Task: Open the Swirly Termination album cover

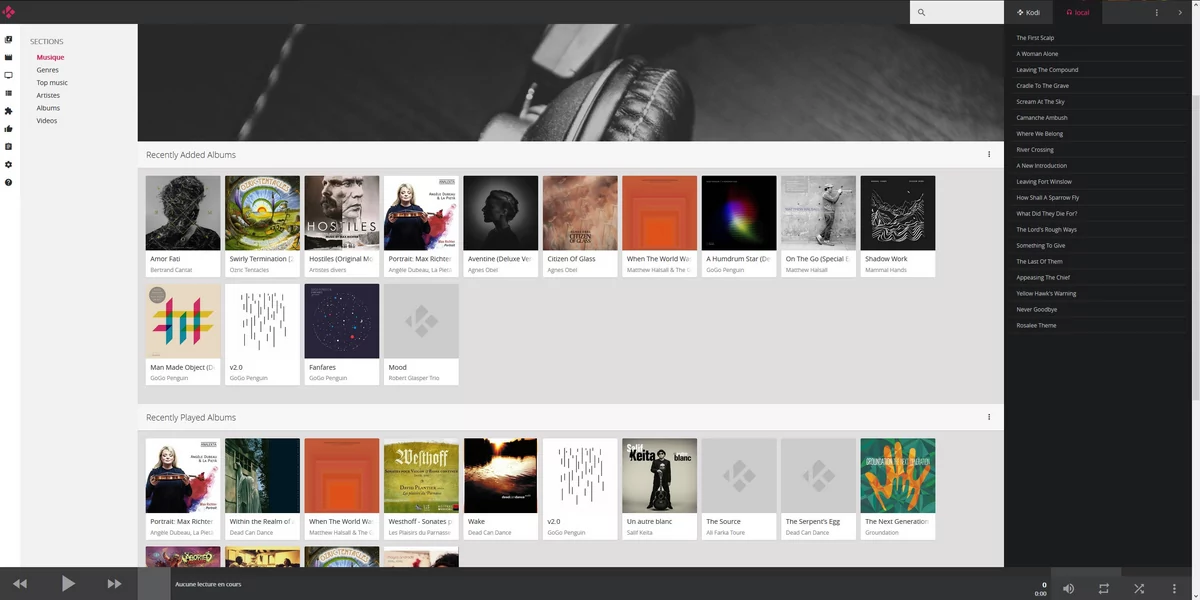Action: pos(262,213)
